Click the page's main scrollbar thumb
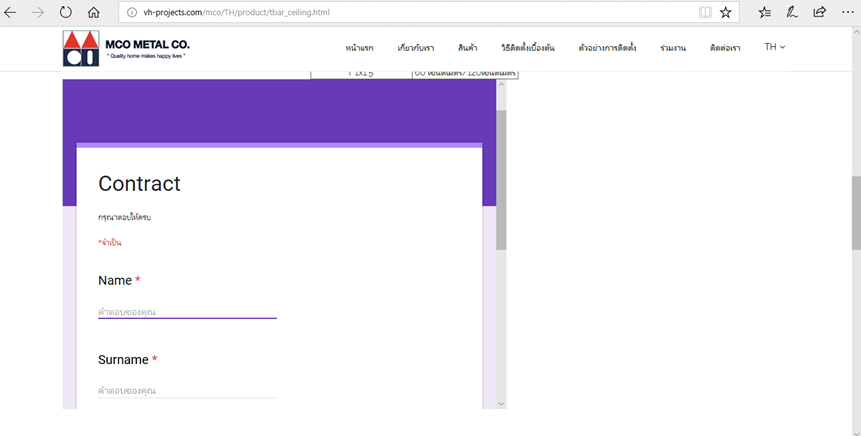The height and width of the screenshot is (436, 861). click(x=856, y=213)
